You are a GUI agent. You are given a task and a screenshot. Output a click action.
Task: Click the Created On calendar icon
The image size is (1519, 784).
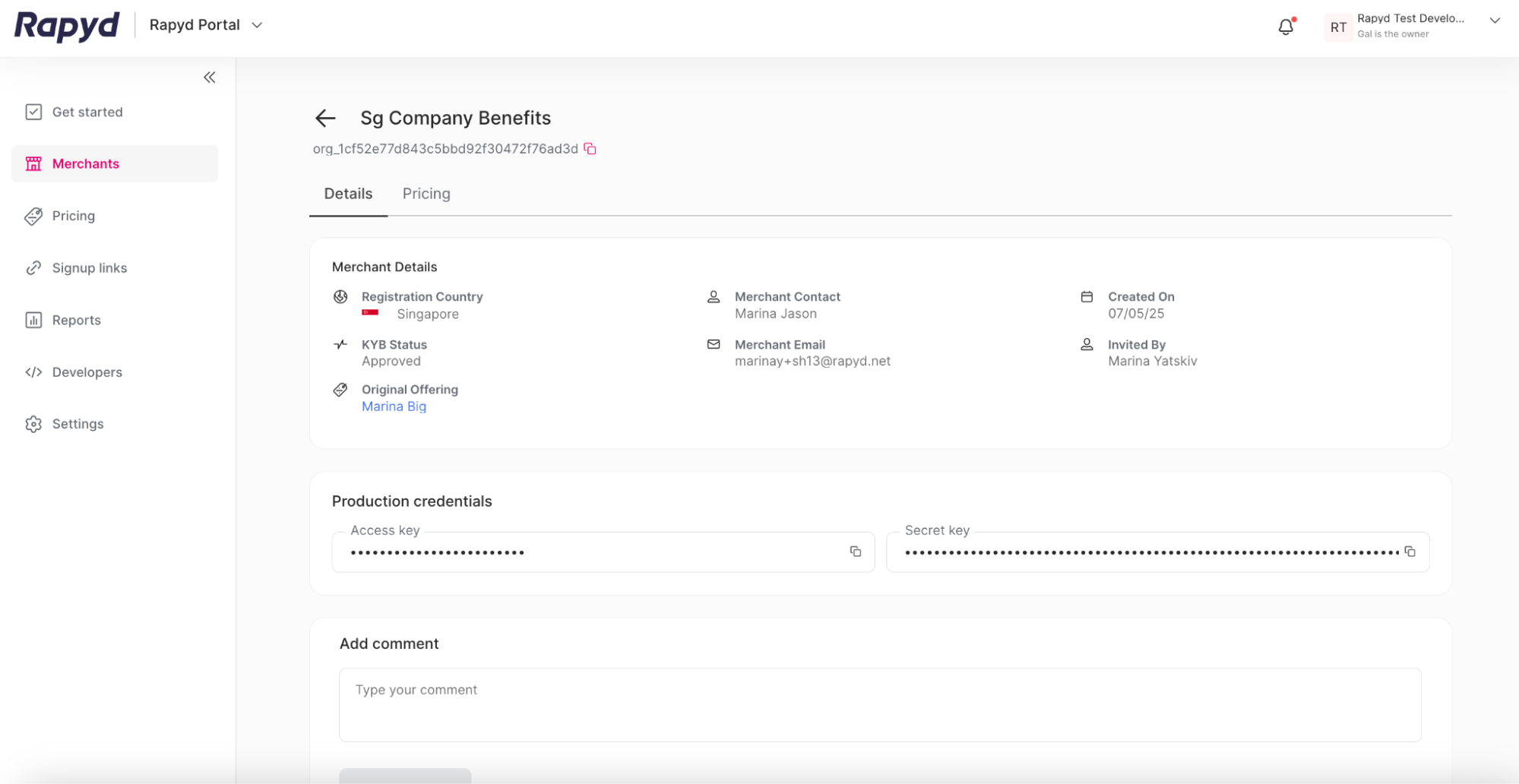pos(1087,296)
